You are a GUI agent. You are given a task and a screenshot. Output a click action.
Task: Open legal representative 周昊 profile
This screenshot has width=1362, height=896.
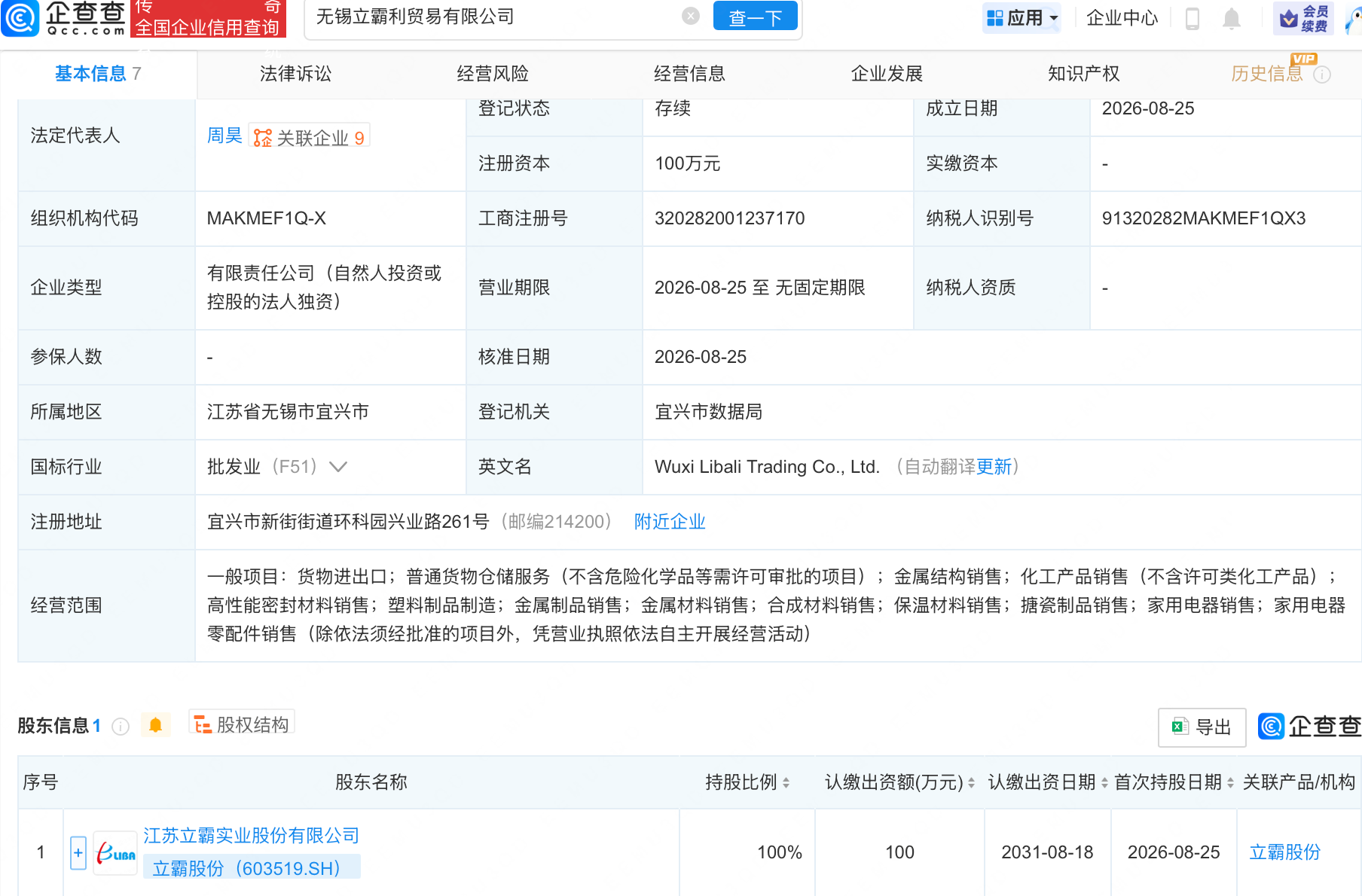(224, 136)
